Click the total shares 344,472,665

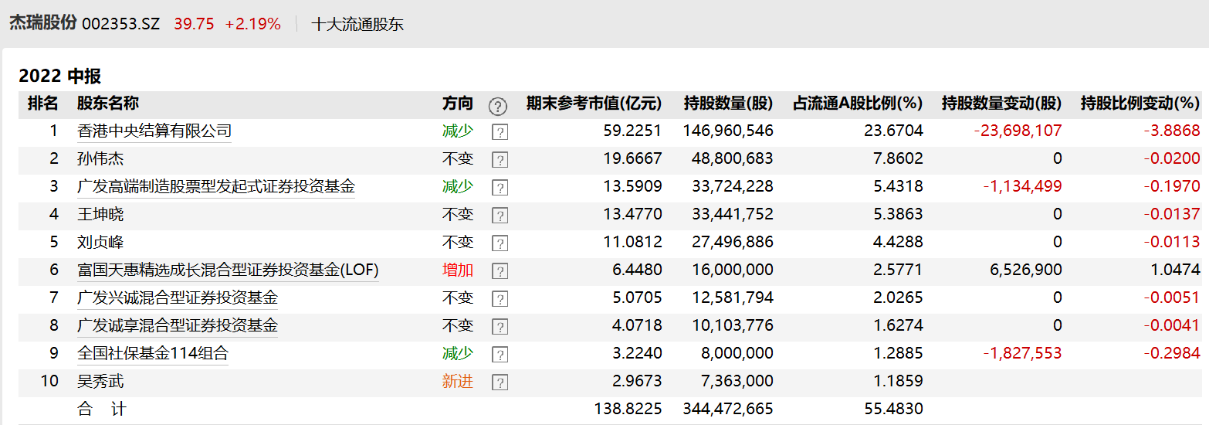[729, 409]
